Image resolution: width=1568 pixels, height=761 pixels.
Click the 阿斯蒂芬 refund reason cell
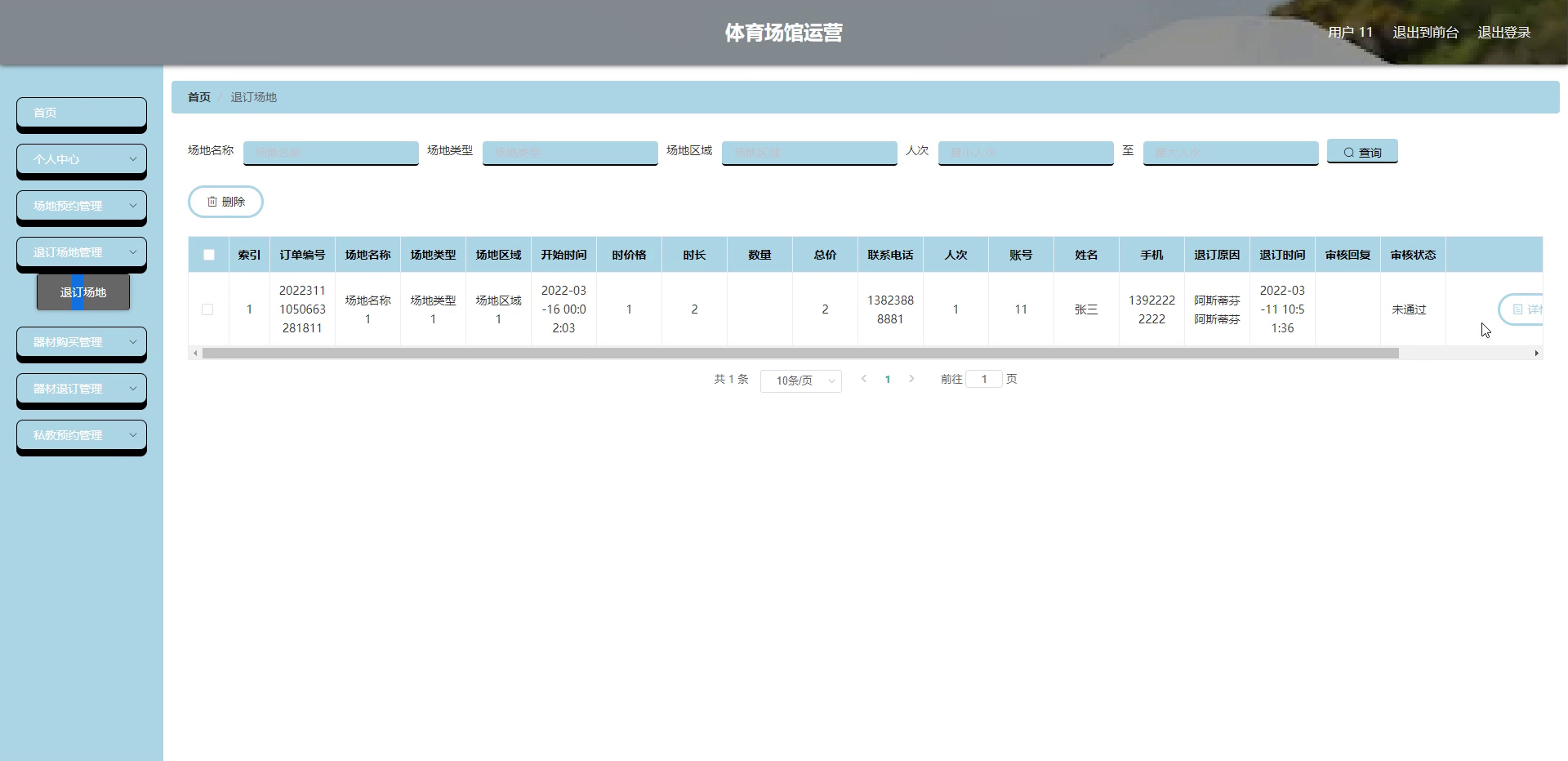1217,309
